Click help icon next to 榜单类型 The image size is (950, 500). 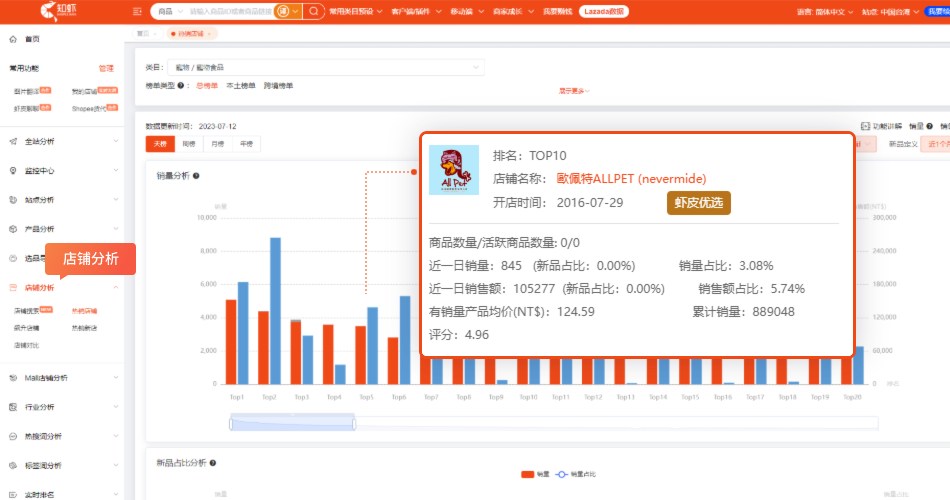point(181,86)
